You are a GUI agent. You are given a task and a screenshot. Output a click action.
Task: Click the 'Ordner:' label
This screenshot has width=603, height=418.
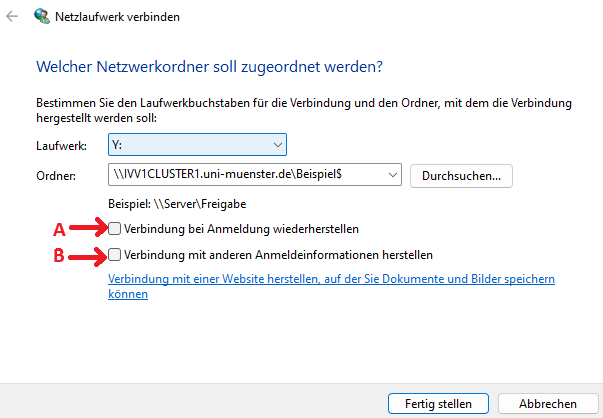click(x=56, y=175)
